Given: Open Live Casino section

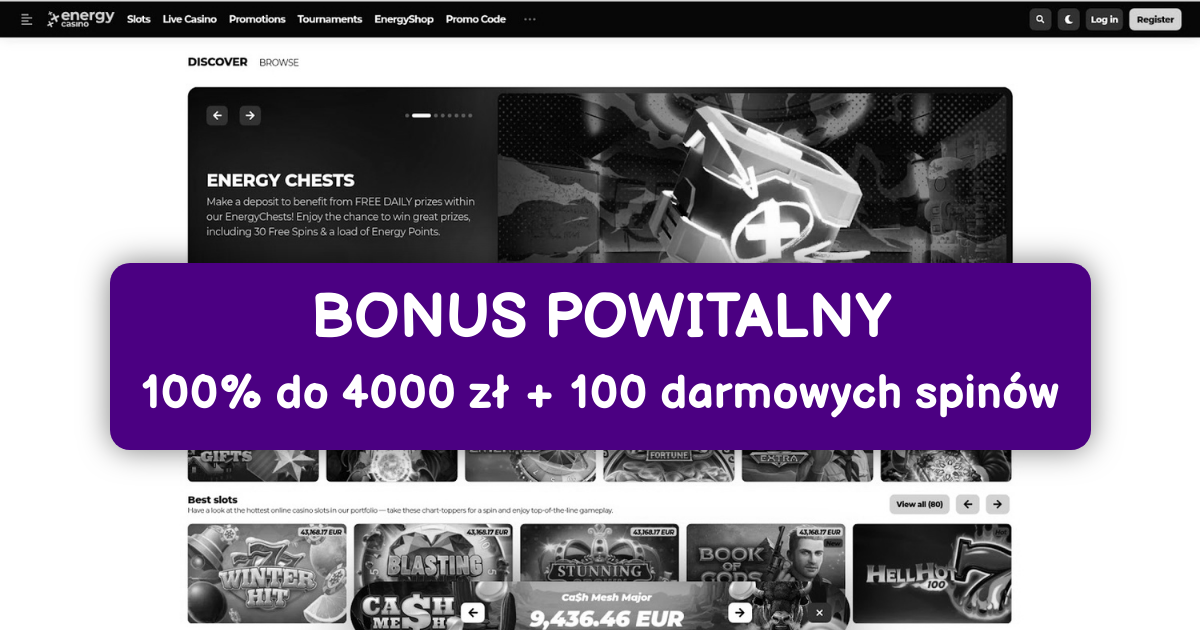Looking at the screenshot, I should click(x=190, y=19).
